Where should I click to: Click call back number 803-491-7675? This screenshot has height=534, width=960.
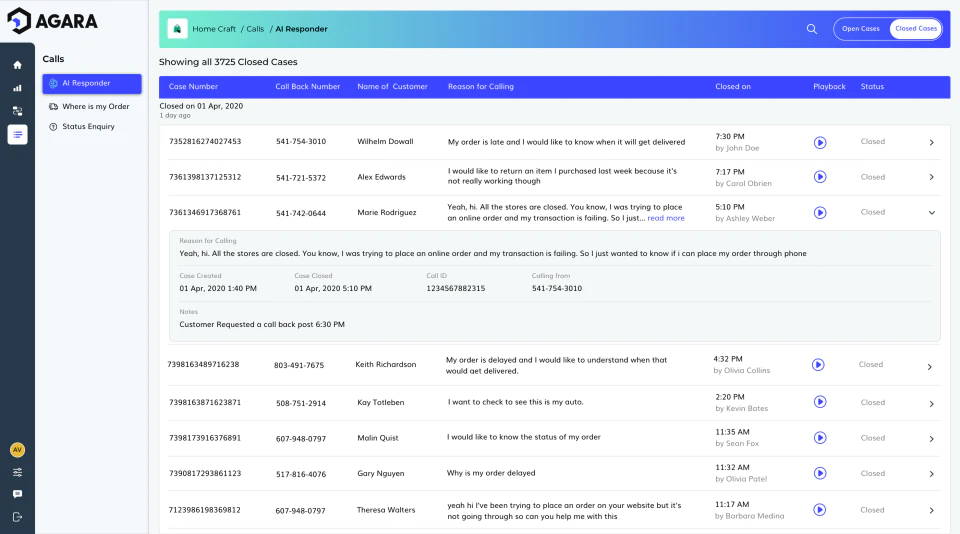(x=299, y=366)
